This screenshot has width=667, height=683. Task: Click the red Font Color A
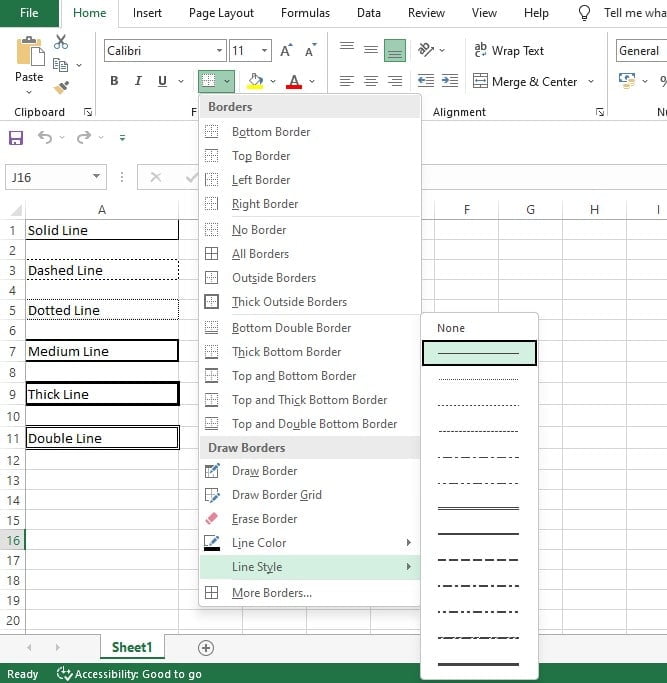coord(294,81)
